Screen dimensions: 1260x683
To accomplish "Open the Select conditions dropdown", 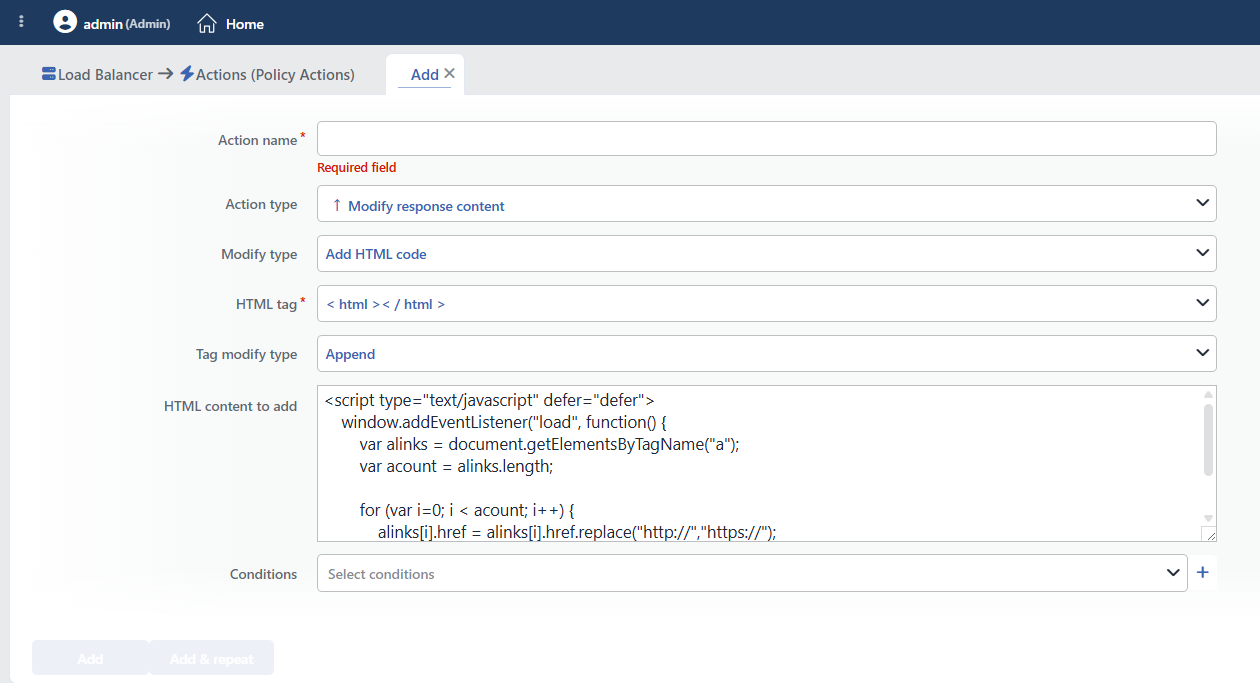I will tap(752, 573).
